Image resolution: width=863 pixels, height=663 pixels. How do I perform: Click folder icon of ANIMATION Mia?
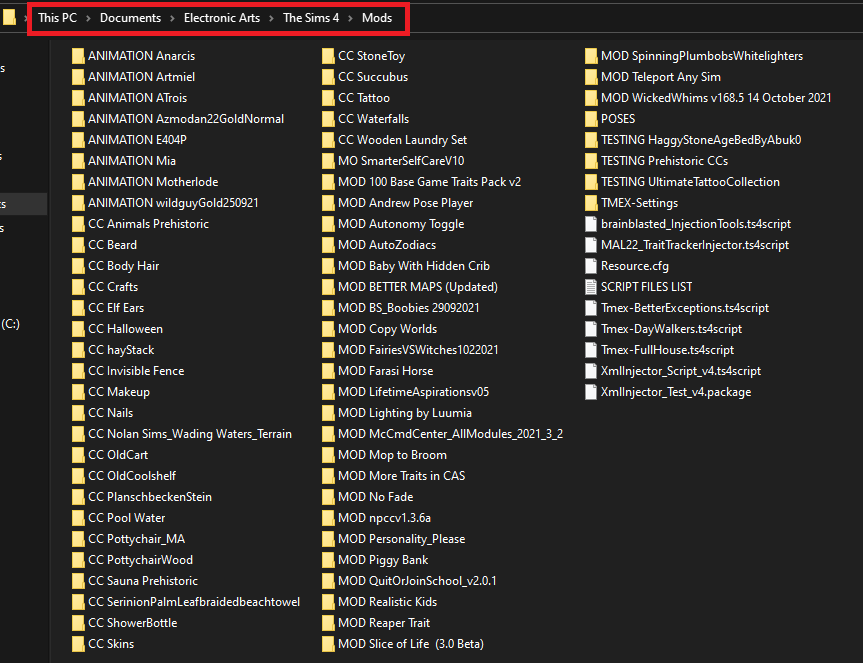78,161
